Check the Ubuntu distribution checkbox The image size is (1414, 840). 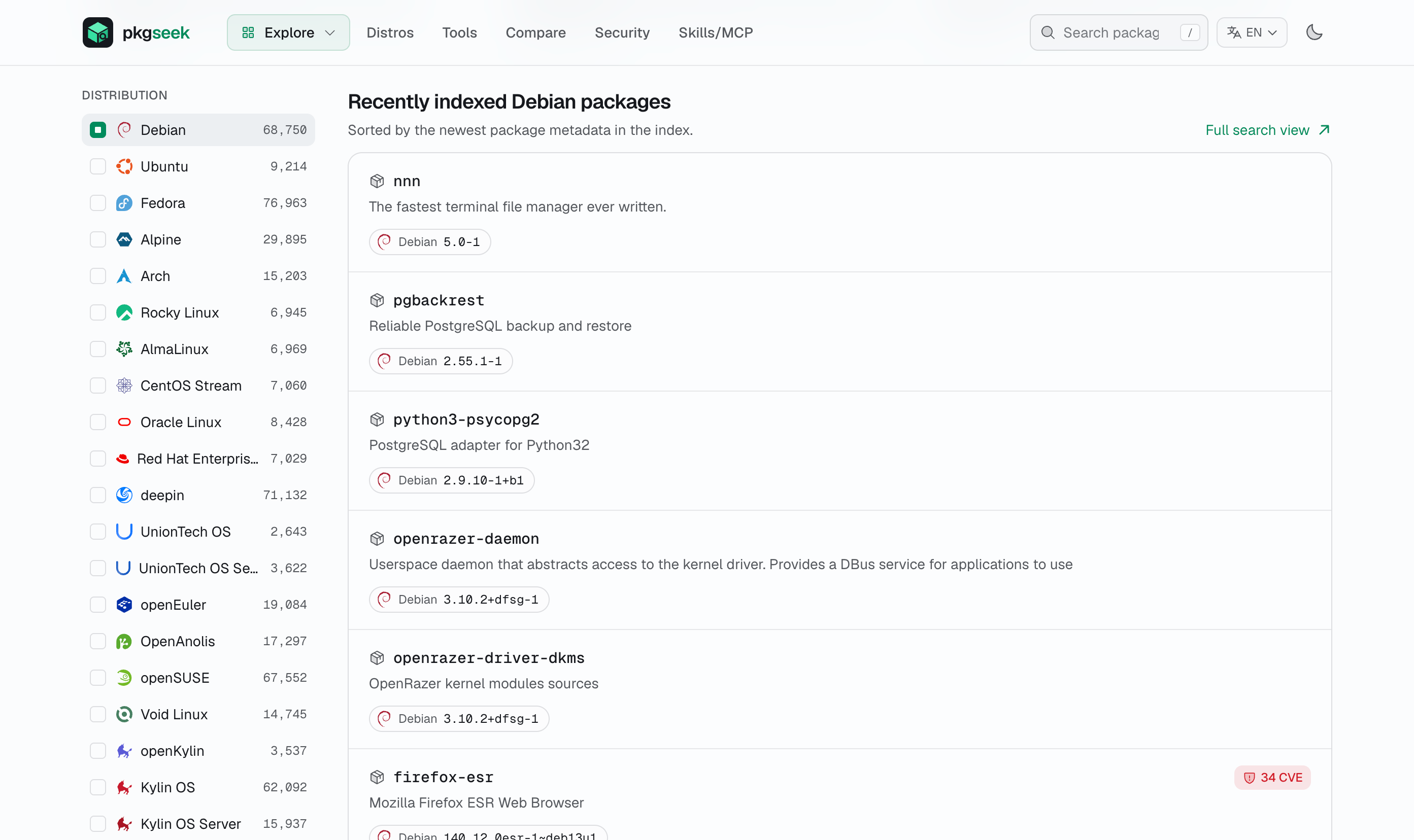pyautogui.click(x=98, y=166)
